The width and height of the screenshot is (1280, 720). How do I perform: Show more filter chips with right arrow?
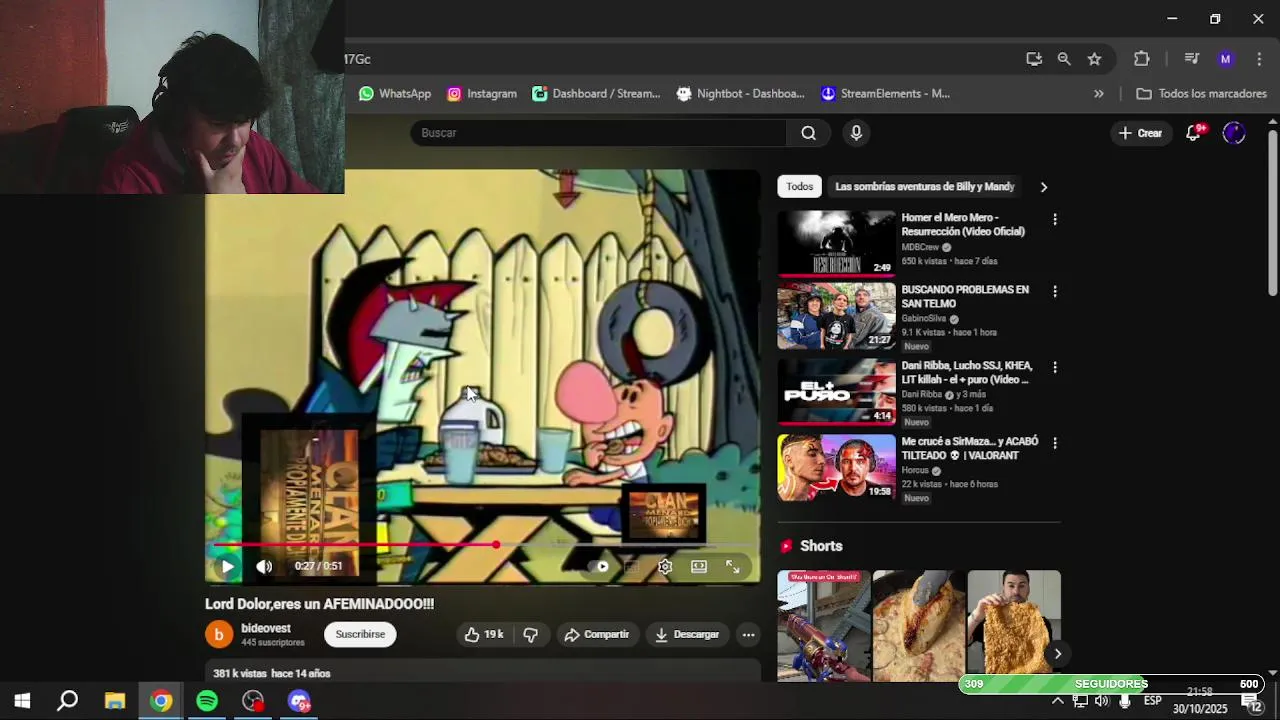[1043, 187]
